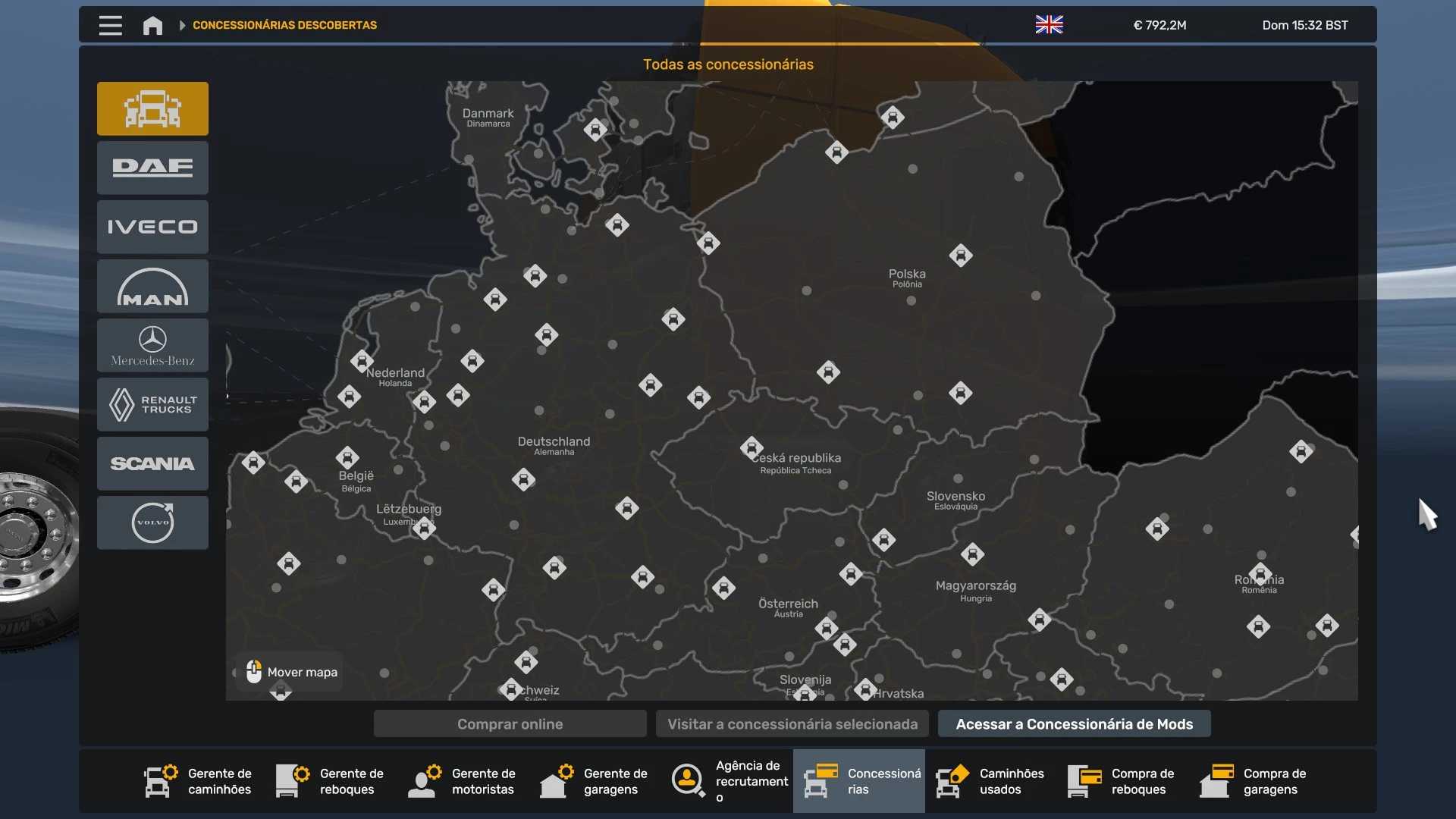1456x819 pixels.
Task: Open the hamburger main menu
Action: pos(110,25)
